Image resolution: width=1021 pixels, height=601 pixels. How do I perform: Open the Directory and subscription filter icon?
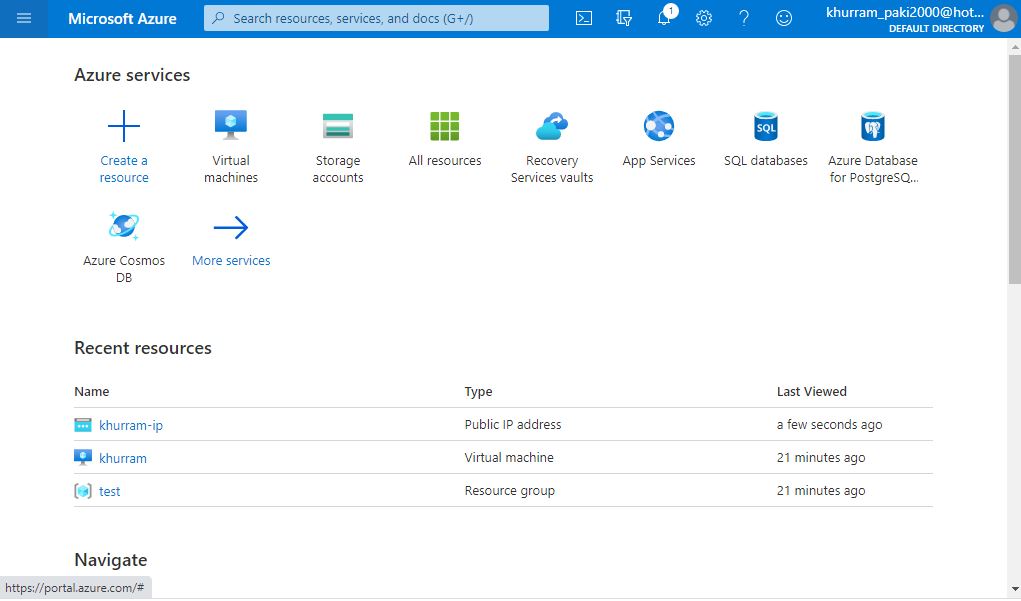point(624,18)
